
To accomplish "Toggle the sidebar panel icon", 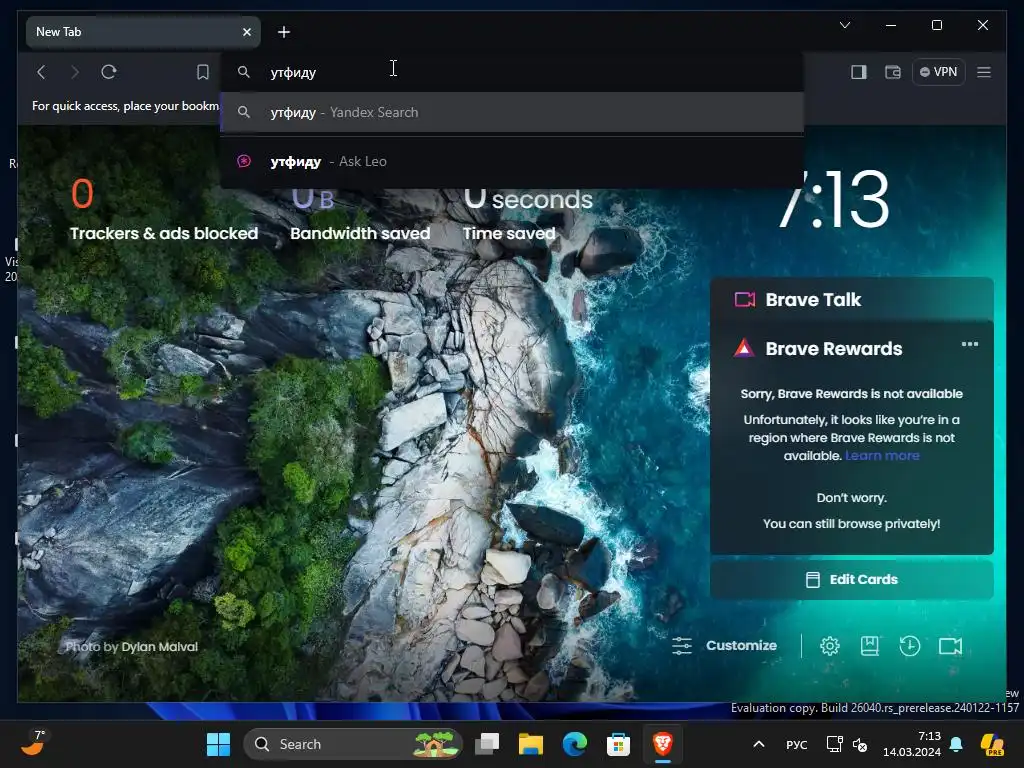I will (859, 72).
